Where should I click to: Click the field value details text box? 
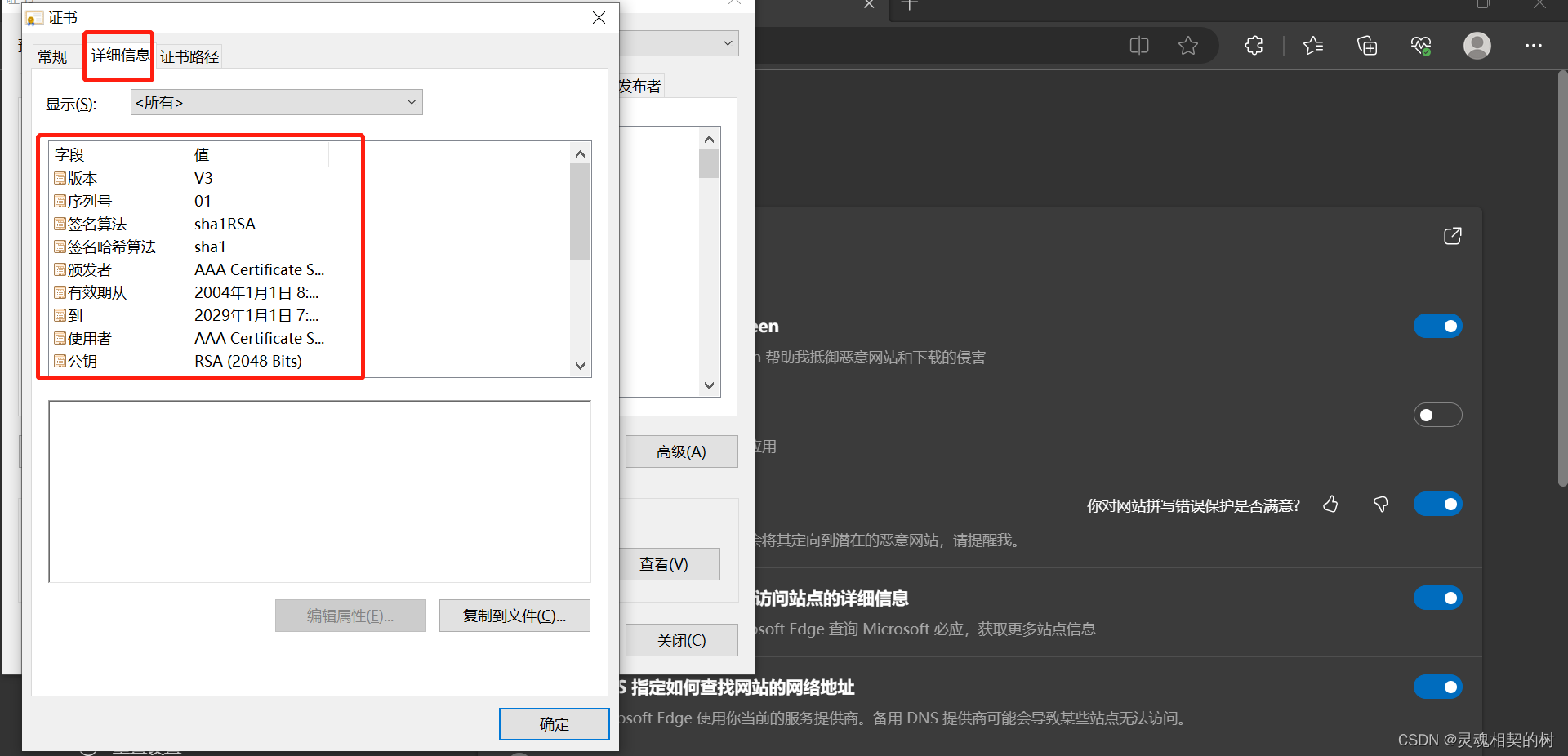click(319, 491)
